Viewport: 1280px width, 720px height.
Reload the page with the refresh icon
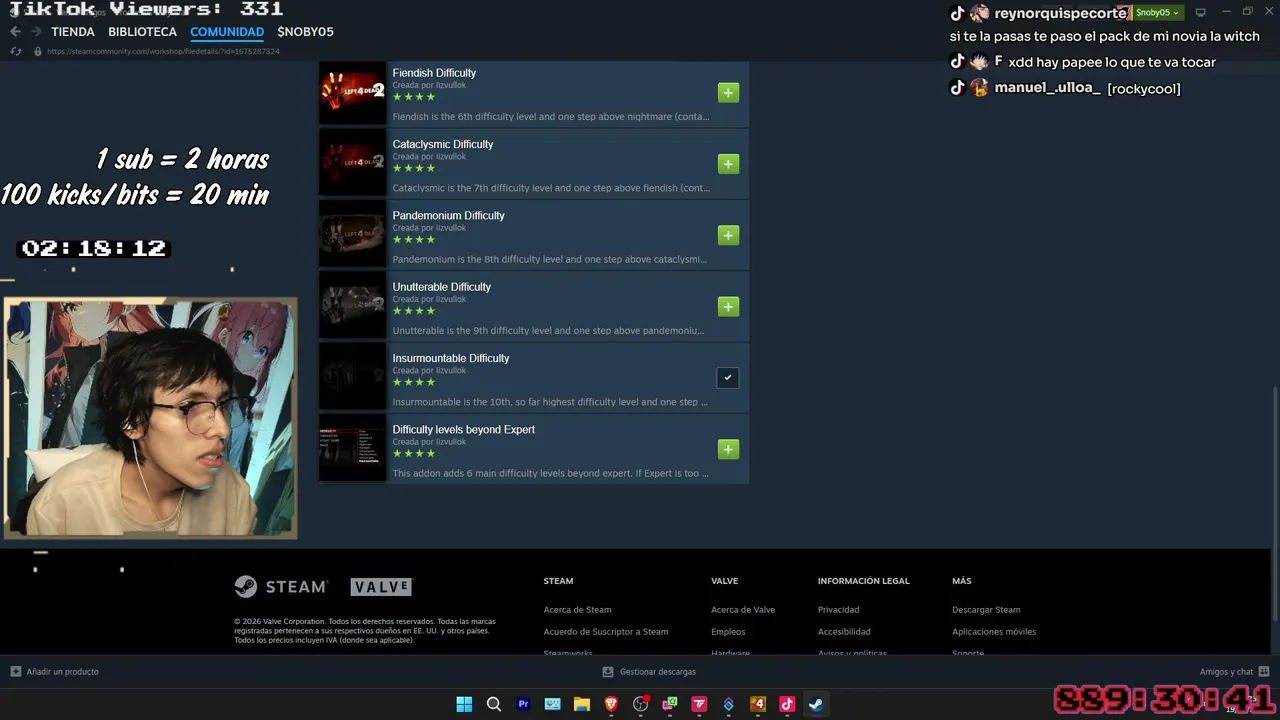click(x=15, y=51)
